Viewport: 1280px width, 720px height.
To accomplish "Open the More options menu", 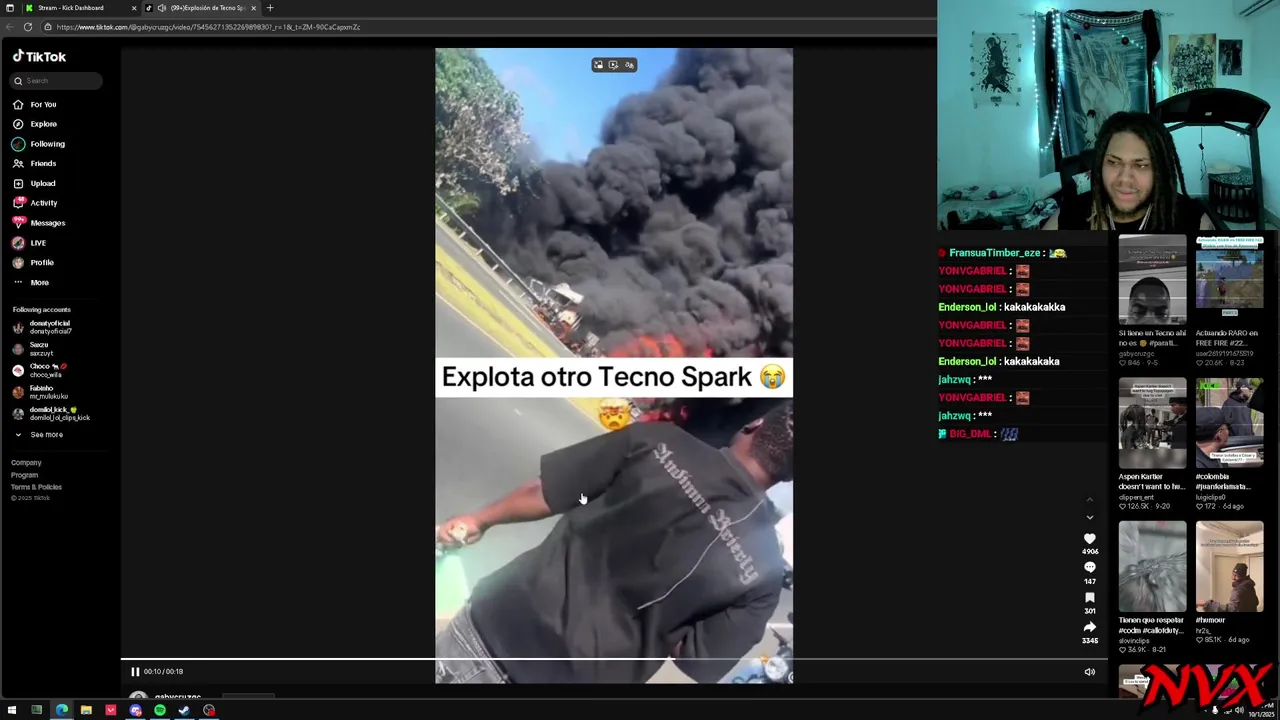I will click(30, 283).
